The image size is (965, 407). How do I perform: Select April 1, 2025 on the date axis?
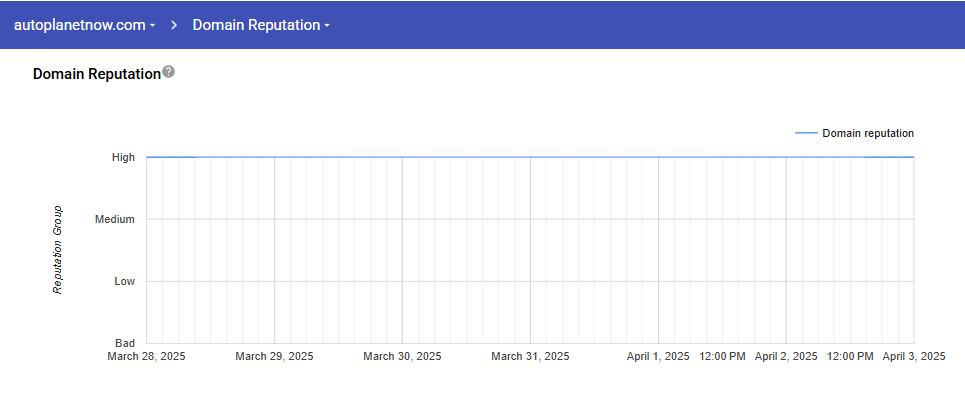click(x=658, y=356)
